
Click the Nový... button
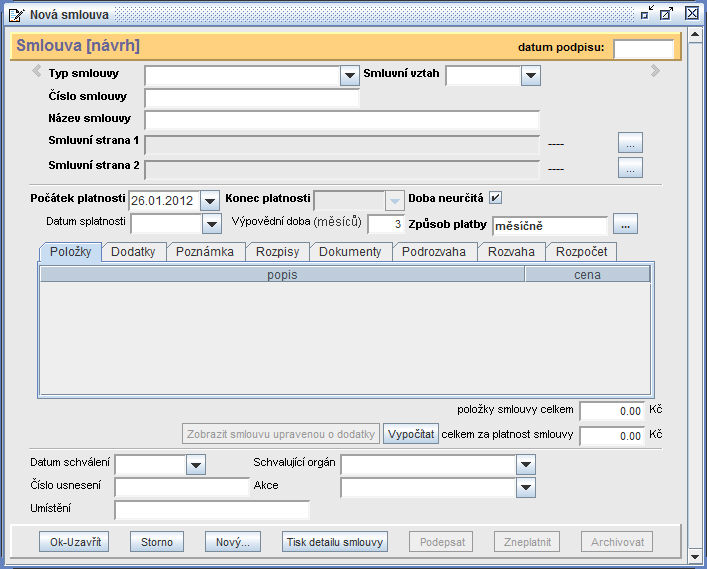pyautogui.click(x=233, y=542)
